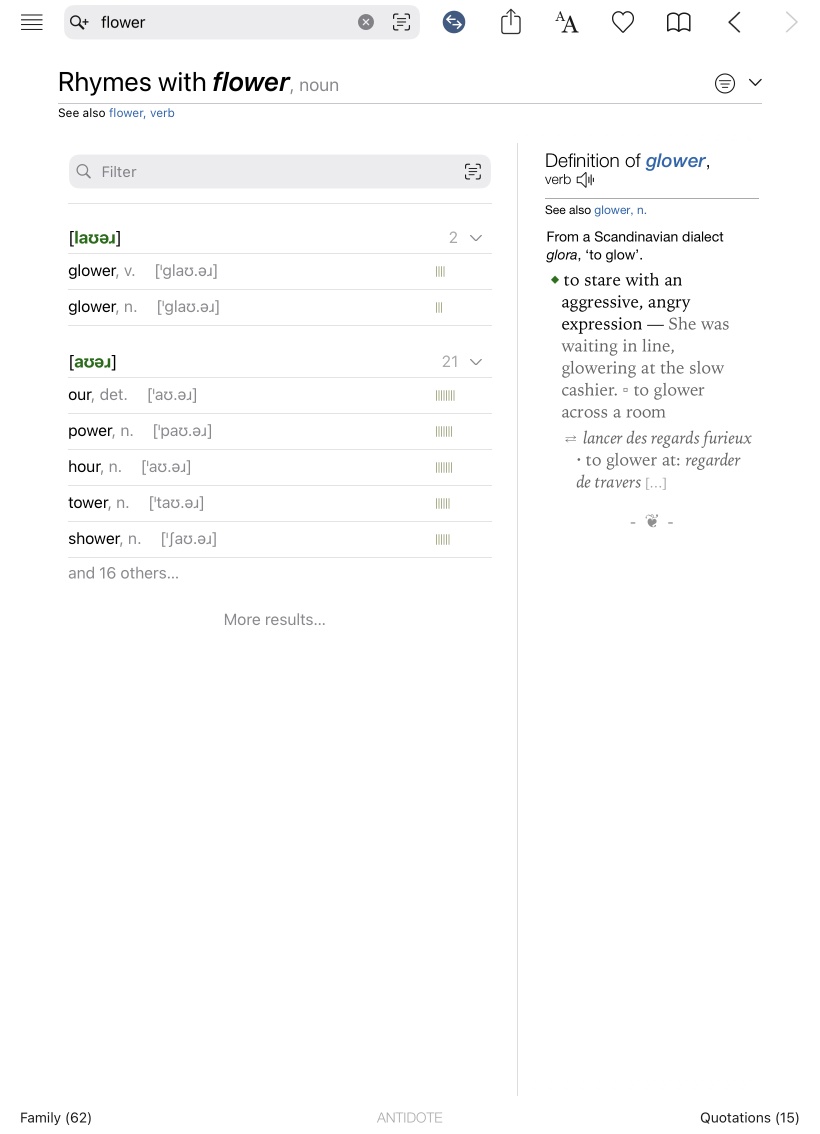Clear the flower search text
Screen dimensions: 820x1134
pos(366,22)
